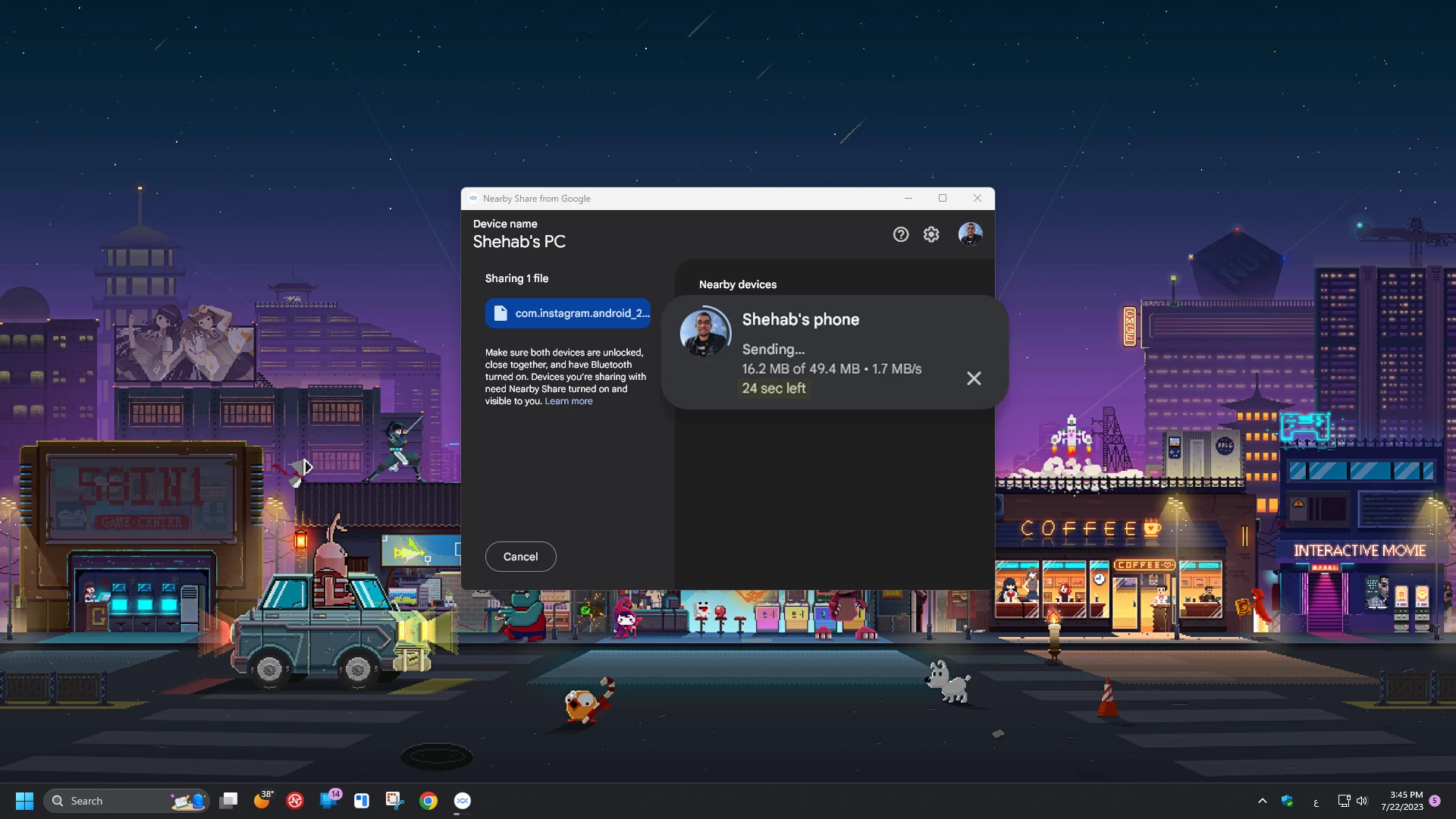This screenshot has width=1456, height=819.
Task: Click the taskbar Search box
Action: pyautogui.click(x=126, y=801)
